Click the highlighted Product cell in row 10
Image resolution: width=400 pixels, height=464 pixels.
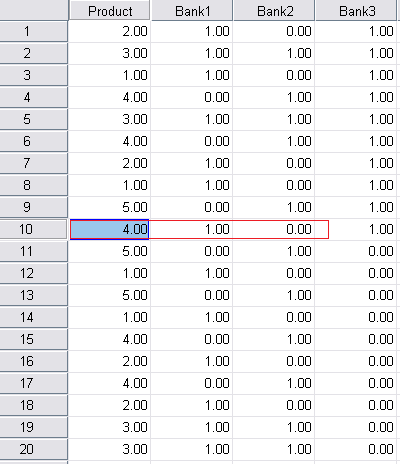109,229
